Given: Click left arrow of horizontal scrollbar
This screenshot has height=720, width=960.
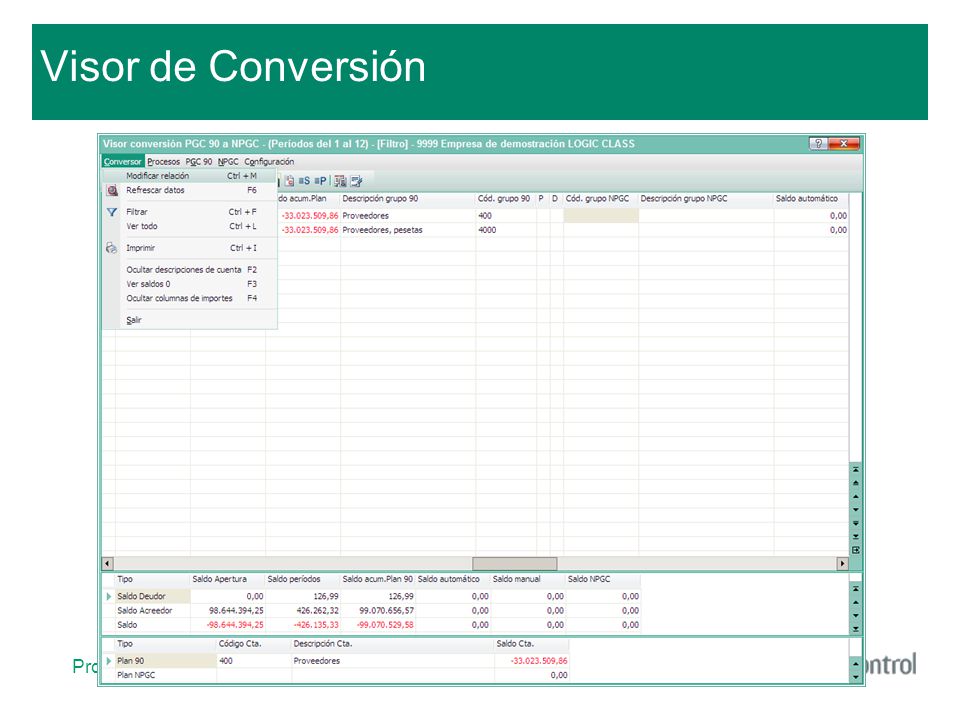Looking at the screenshot, I should click(108, 563).
